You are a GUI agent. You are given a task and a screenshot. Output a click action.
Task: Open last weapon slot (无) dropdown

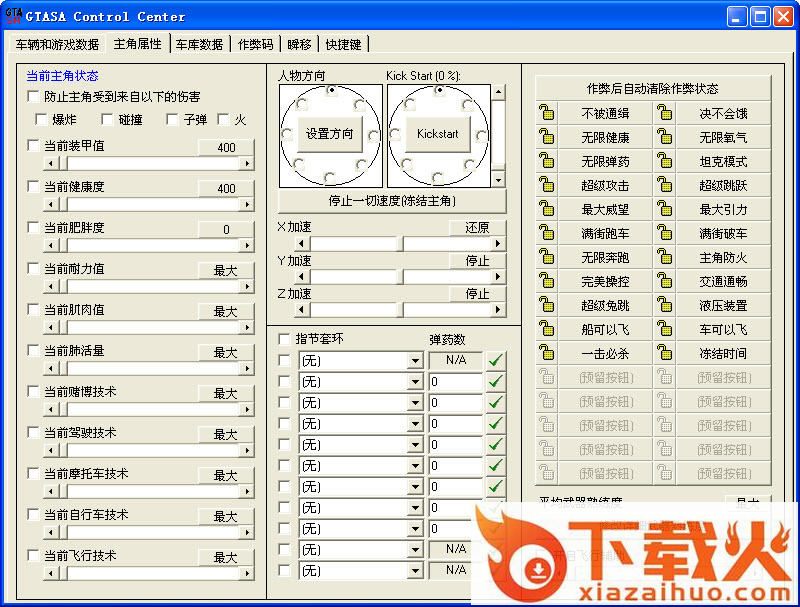click(415, 570)
